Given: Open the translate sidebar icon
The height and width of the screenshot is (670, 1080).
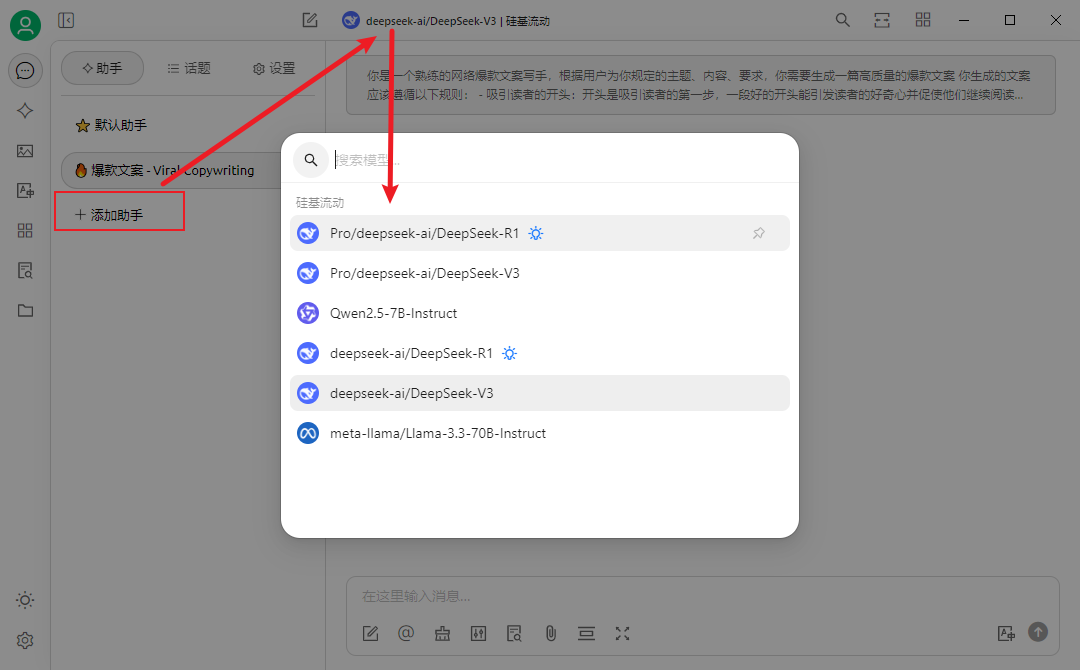Looking at the screenshot, I should (x=25, y=191).
